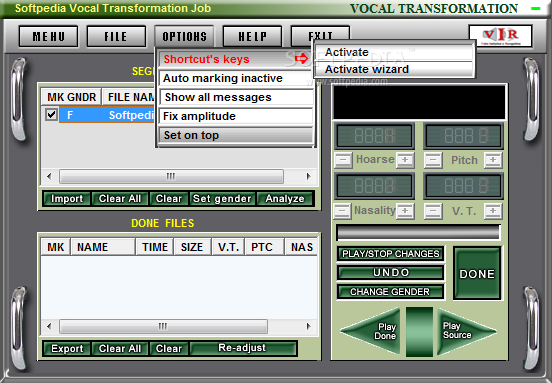This screenshot has height=383, width=552.
Task: Click Clear under segment list
Action: tap(169, 199)
